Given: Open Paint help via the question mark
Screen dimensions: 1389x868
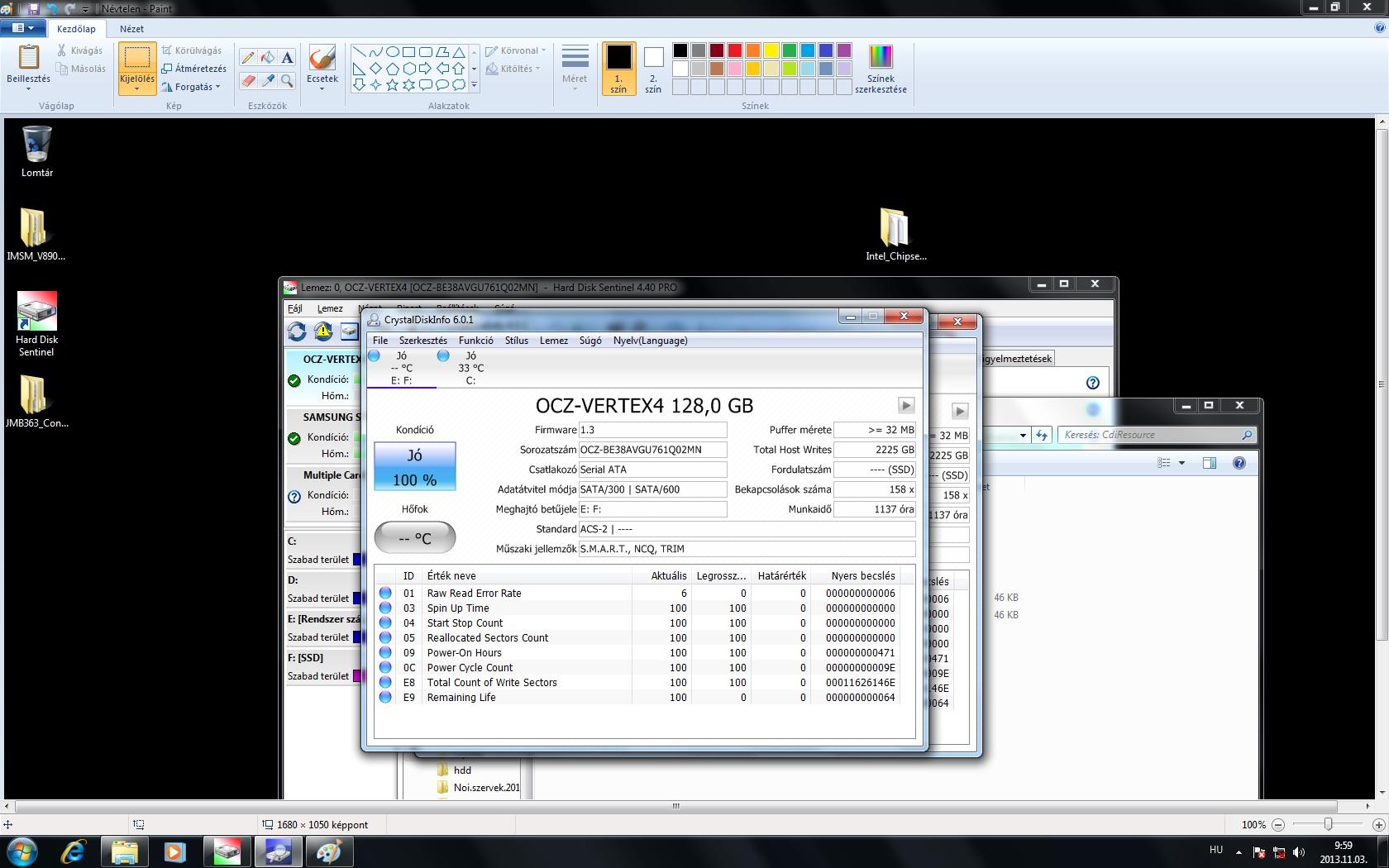Looking at the screenshot, I should coord(1379,28).
